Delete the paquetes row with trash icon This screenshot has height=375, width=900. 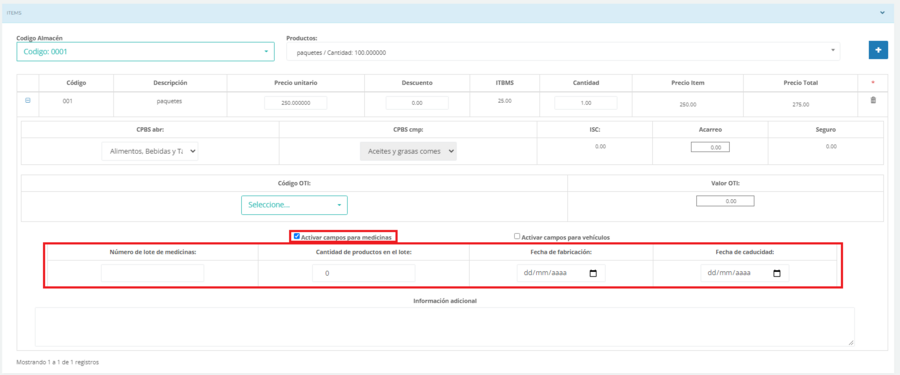[873, 100]
